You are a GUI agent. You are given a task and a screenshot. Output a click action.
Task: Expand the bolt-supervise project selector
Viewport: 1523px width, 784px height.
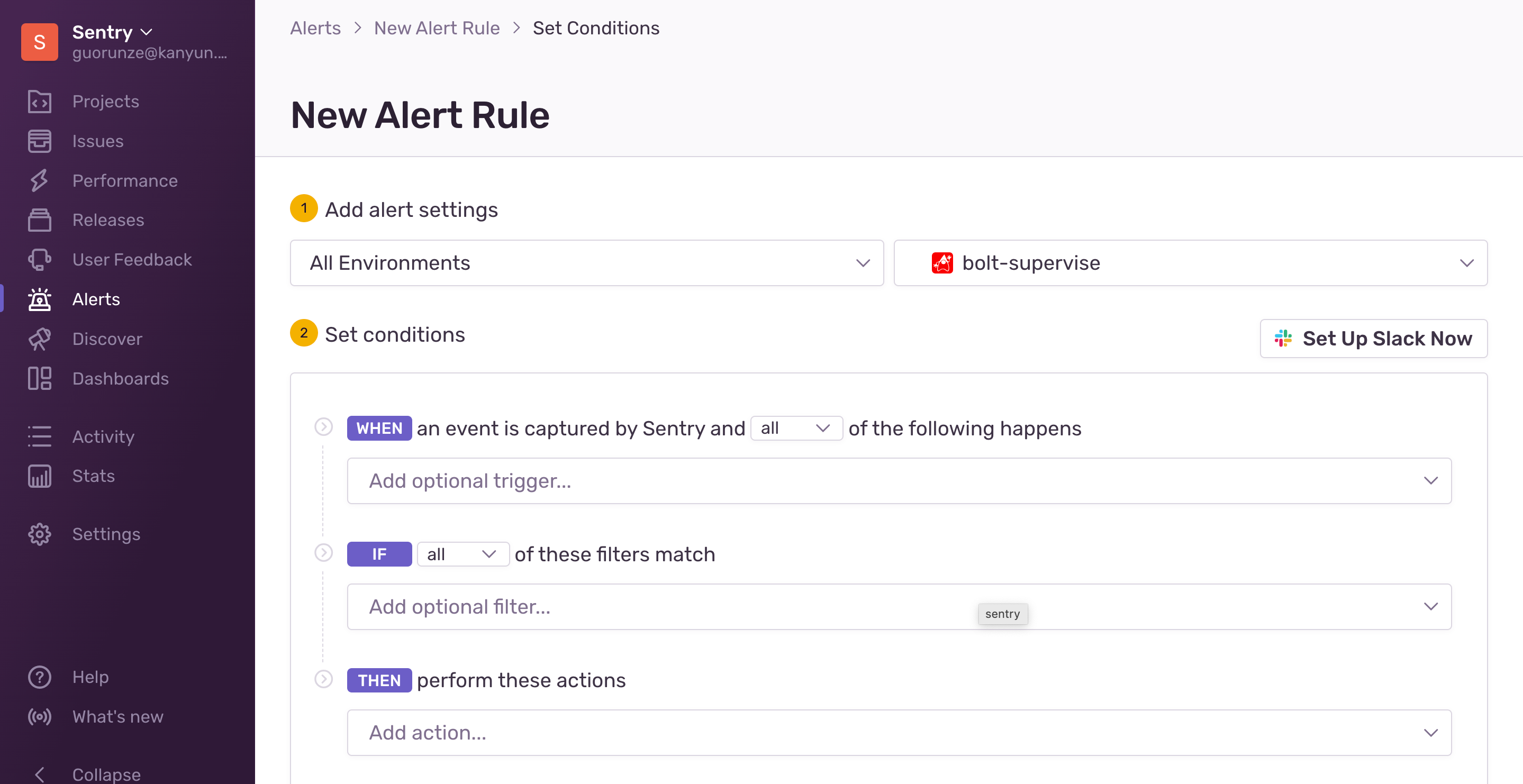point(1190,262)
